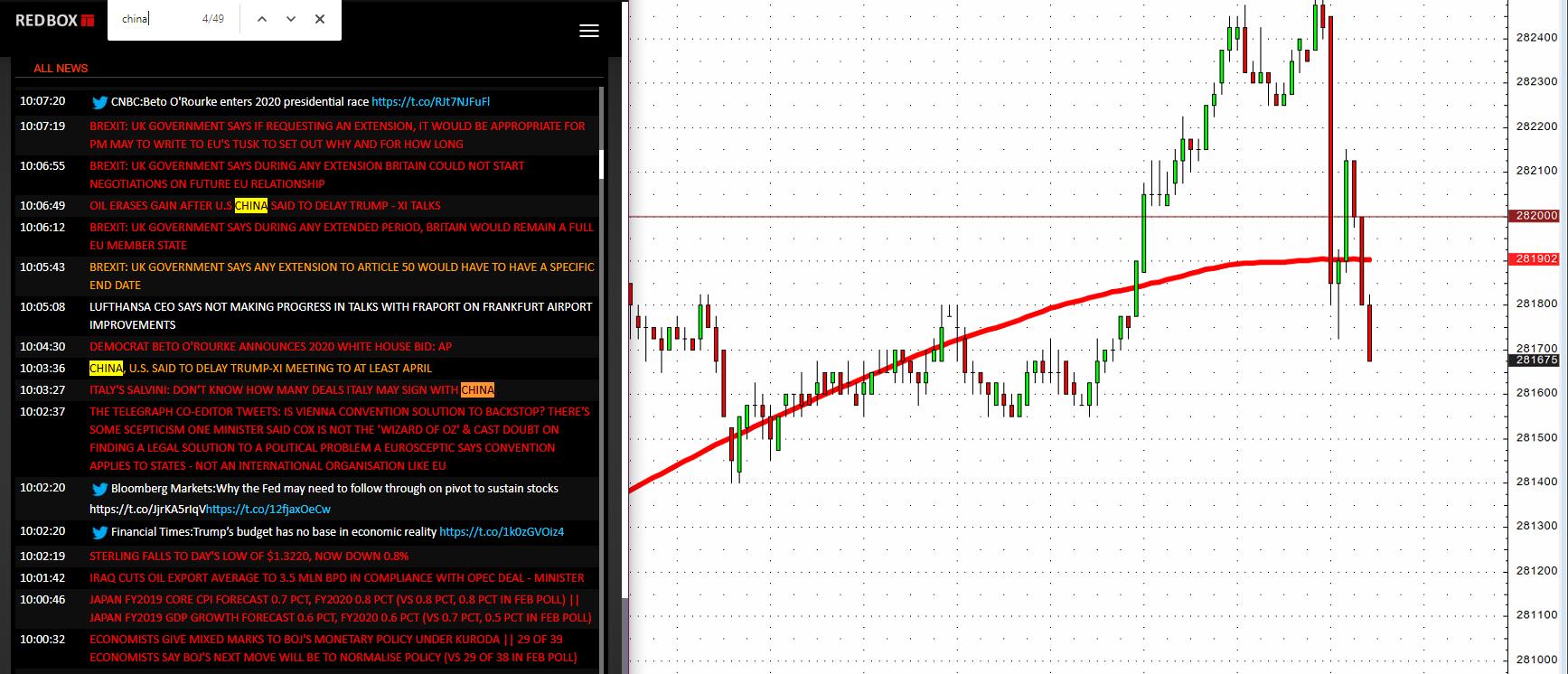Viewport: 1568px width, 674px height.
Task: Open the hamburger menu in RedBox
Action: point(589,31)
